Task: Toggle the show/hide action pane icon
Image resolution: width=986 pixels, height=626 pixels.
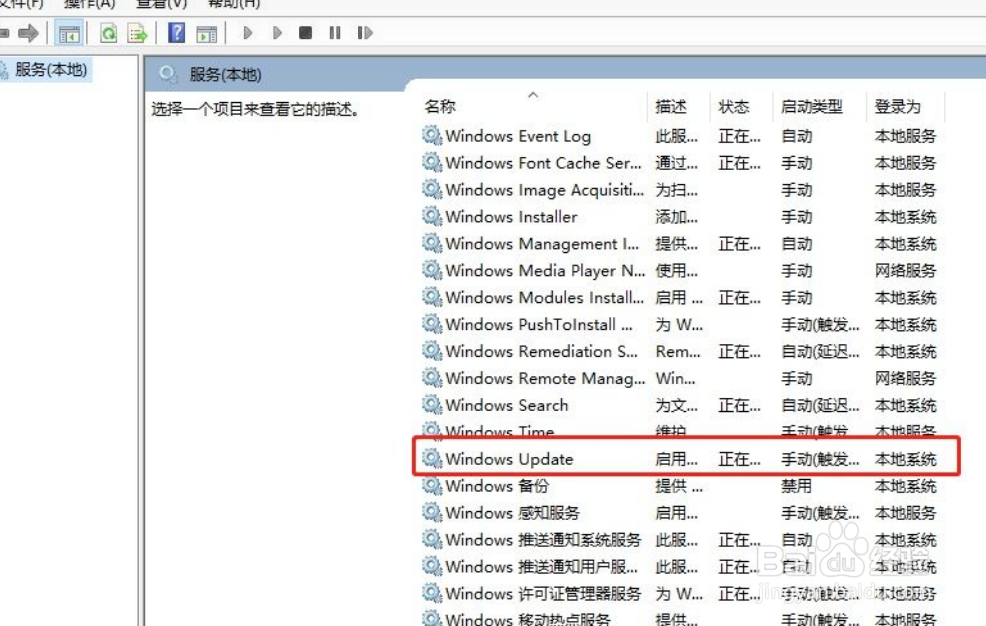Action: coord(206,33)
